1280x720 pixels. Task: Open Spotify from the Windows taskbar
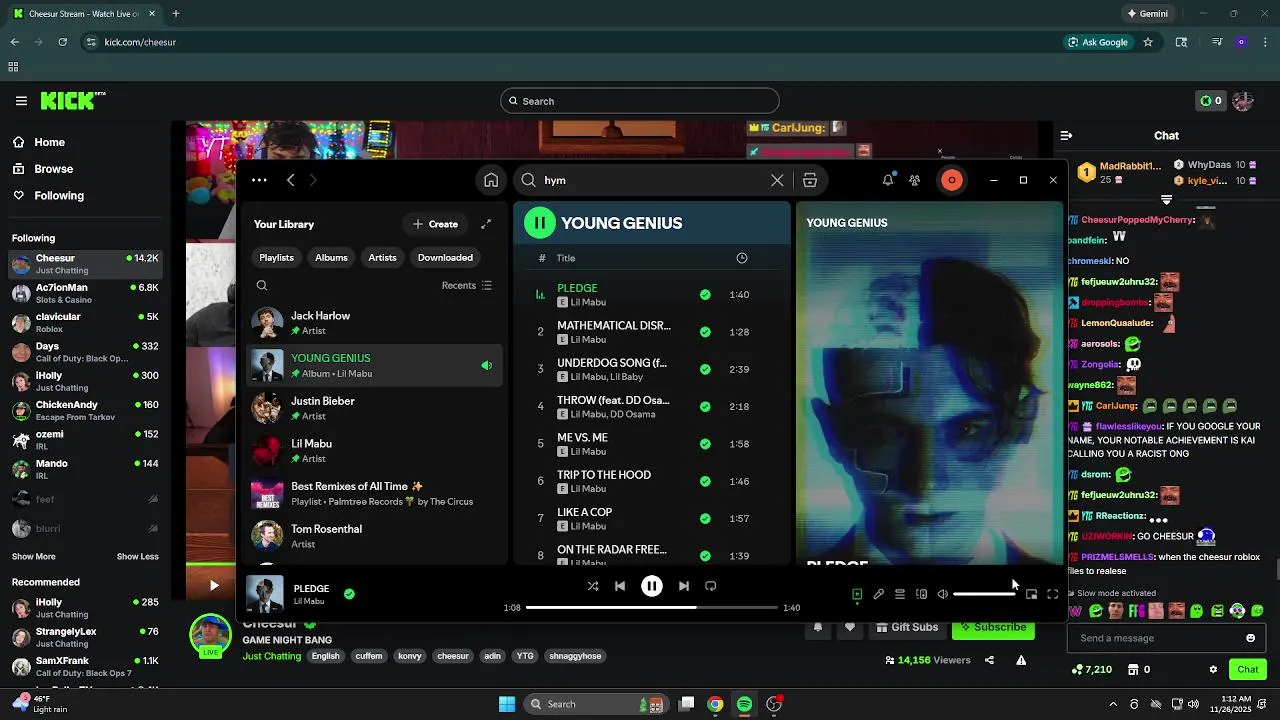point(744,704)
